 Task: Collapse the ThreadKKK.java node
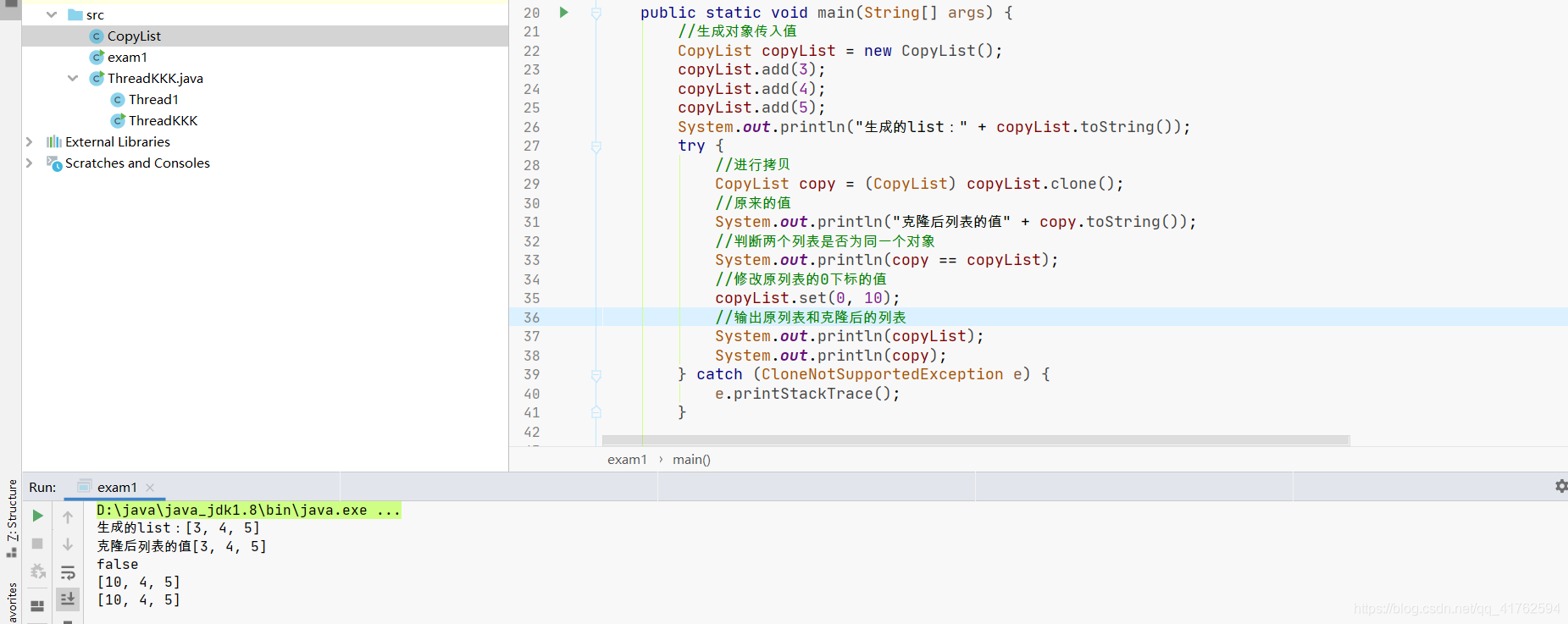[73, 78]
